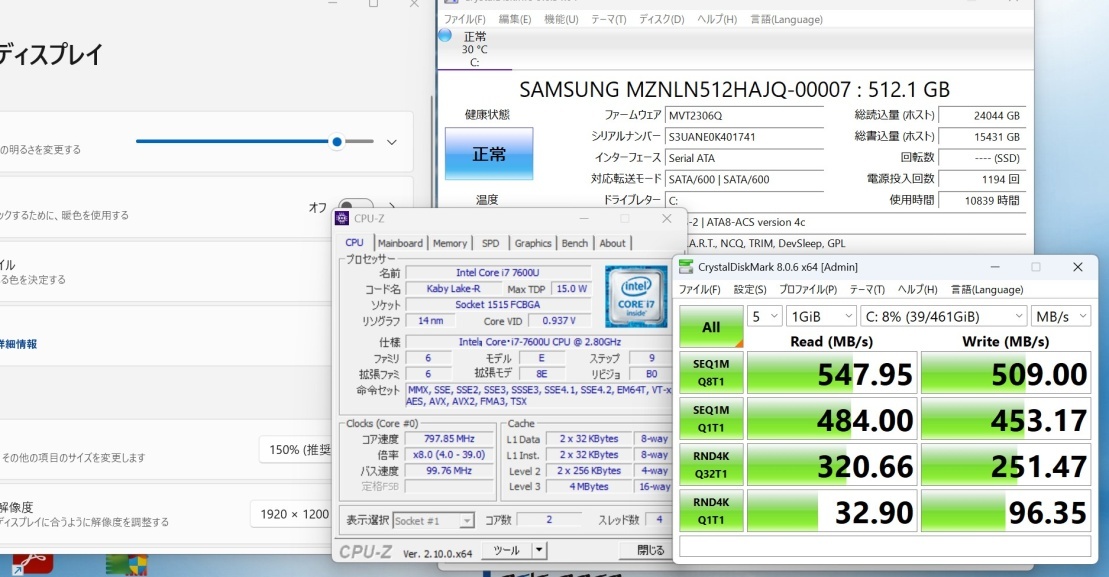The width and height of the screenshot is (1109, 577).
Task: Click the CPU-Z title bar chip icon
Action: 343,218
